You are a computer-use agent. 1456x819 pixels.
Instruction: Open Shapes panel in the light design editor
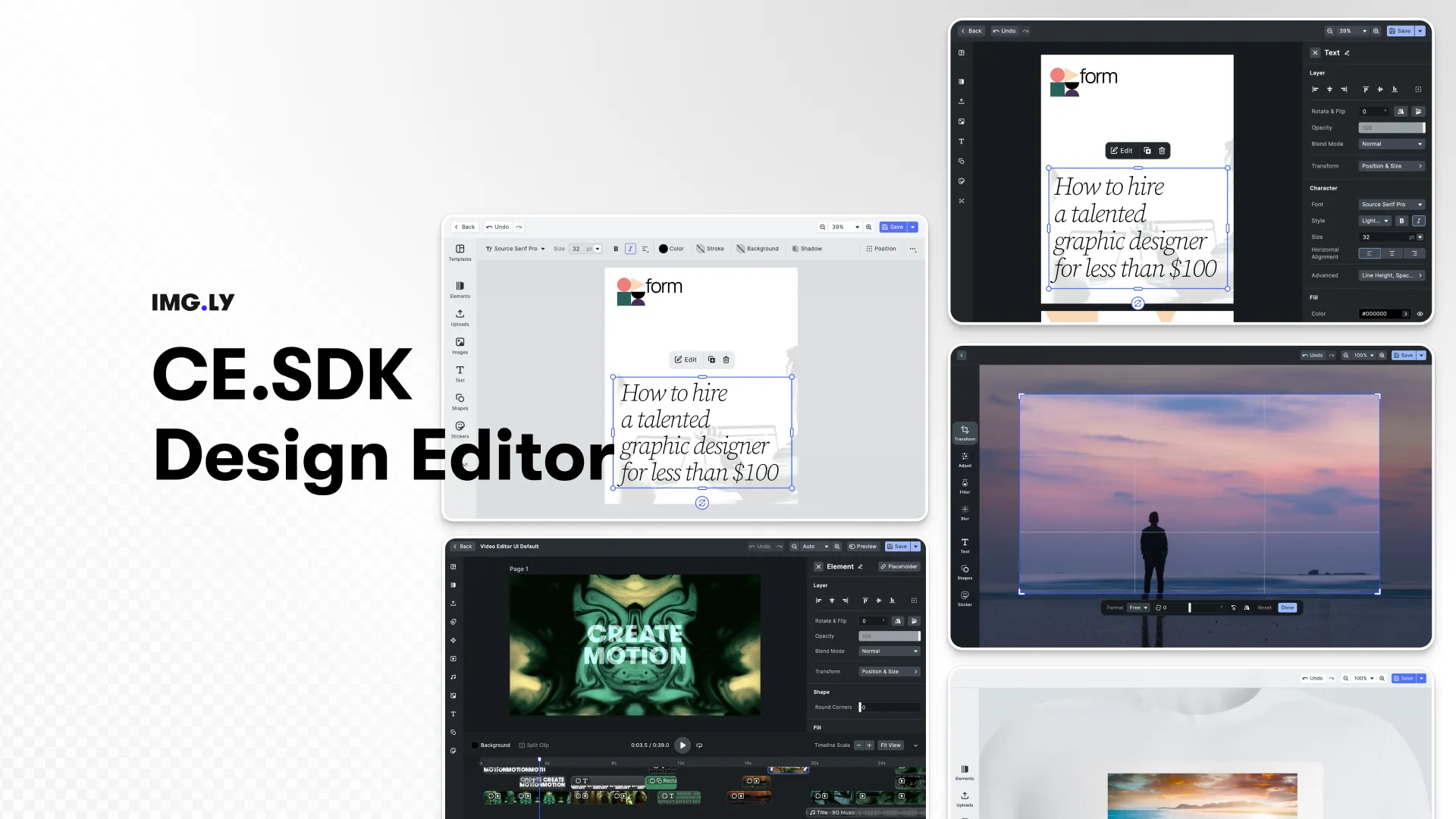coord(460,402)
